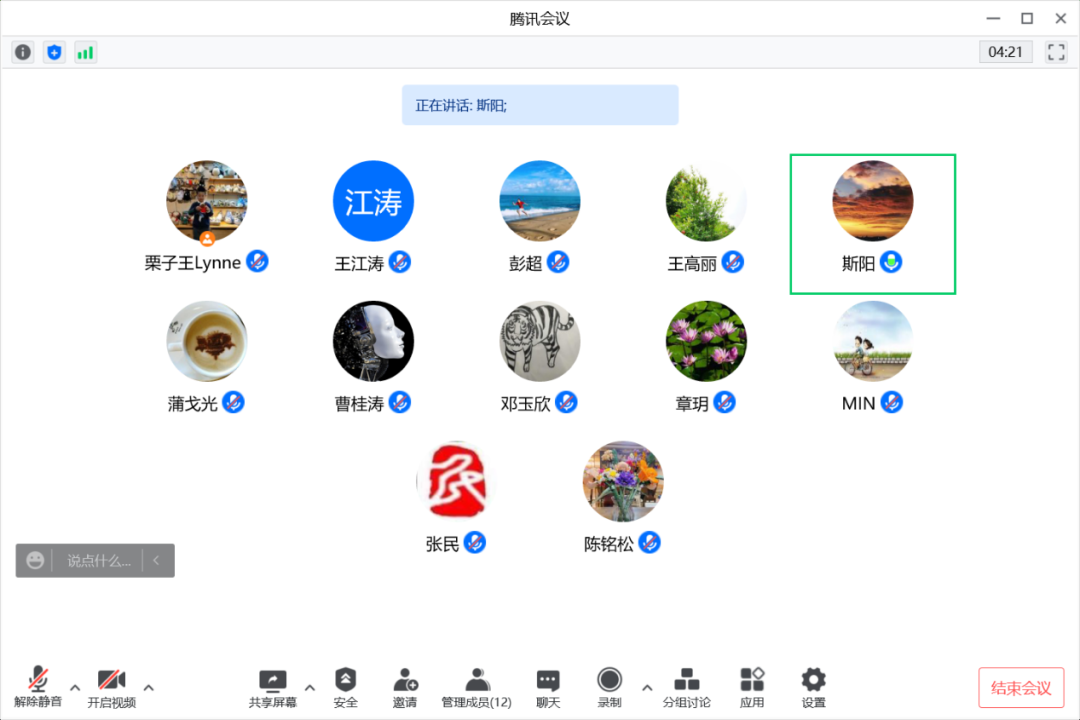Unmute microphone via 解除静音
Image resolution: width=1080 pixels, height=720 pixels.
pyautogui.click(x=38, y=687)
